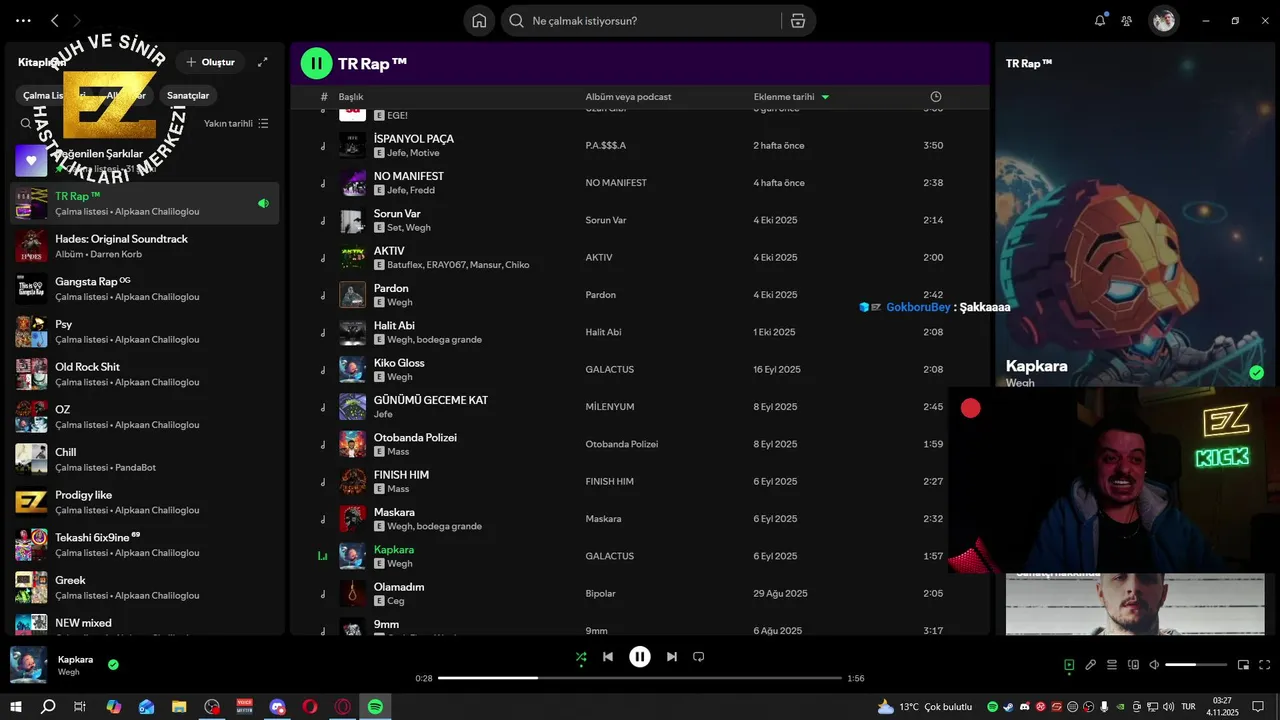1280x720 pixels.
Task: Toggle shuffle mode
Action: pyautogui.click(x=581, y=657)
